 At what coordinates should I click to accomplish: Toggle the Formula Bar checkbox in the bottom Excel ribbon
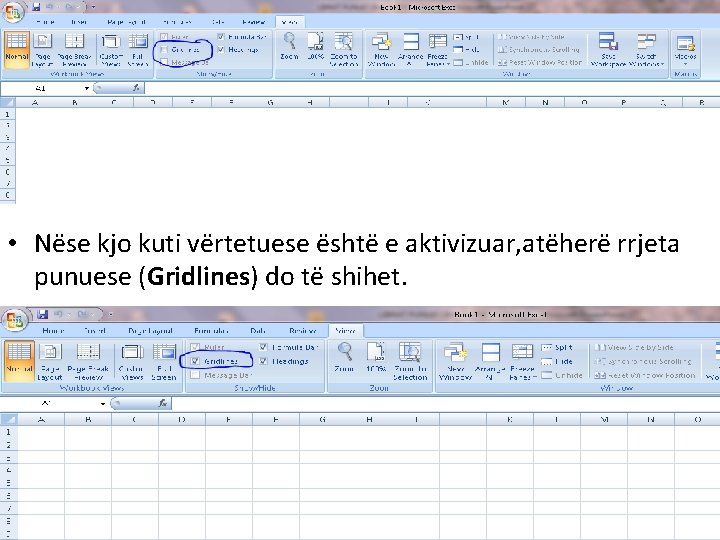coord(263,347)
